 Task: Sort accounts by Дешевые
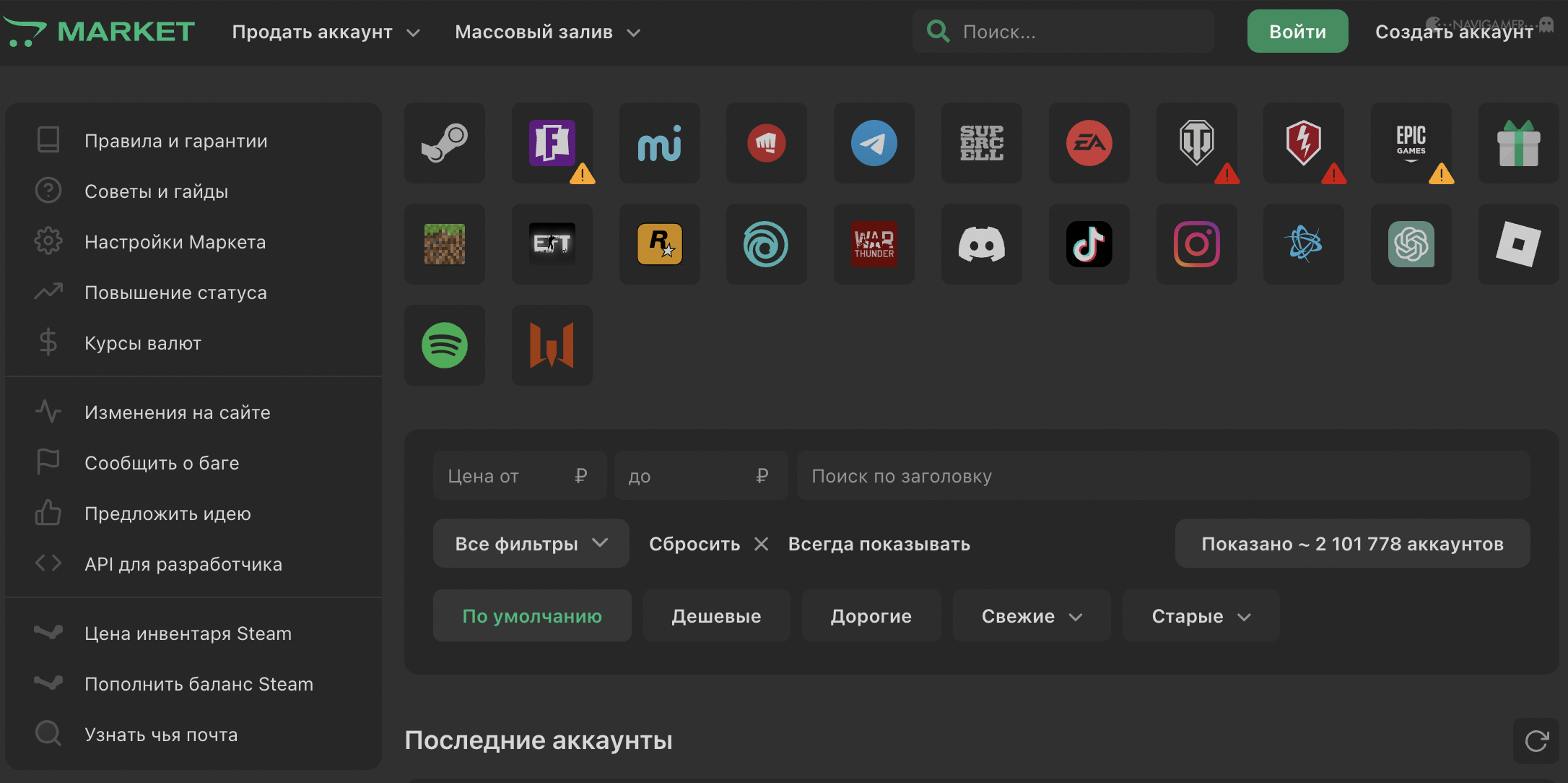(x=716, y=615)
